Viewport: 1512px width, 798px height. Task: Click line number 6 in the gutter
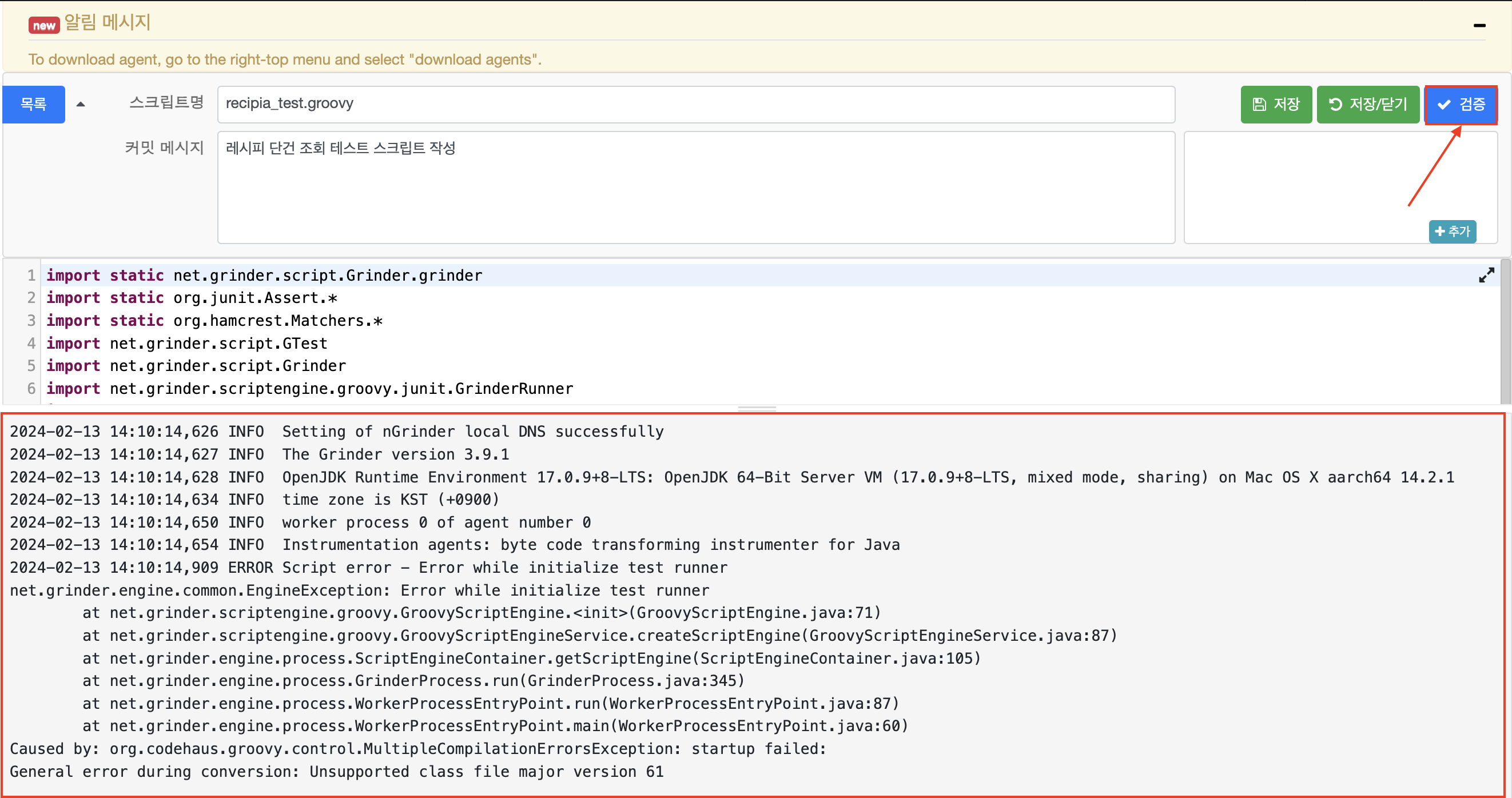point(30,389)
